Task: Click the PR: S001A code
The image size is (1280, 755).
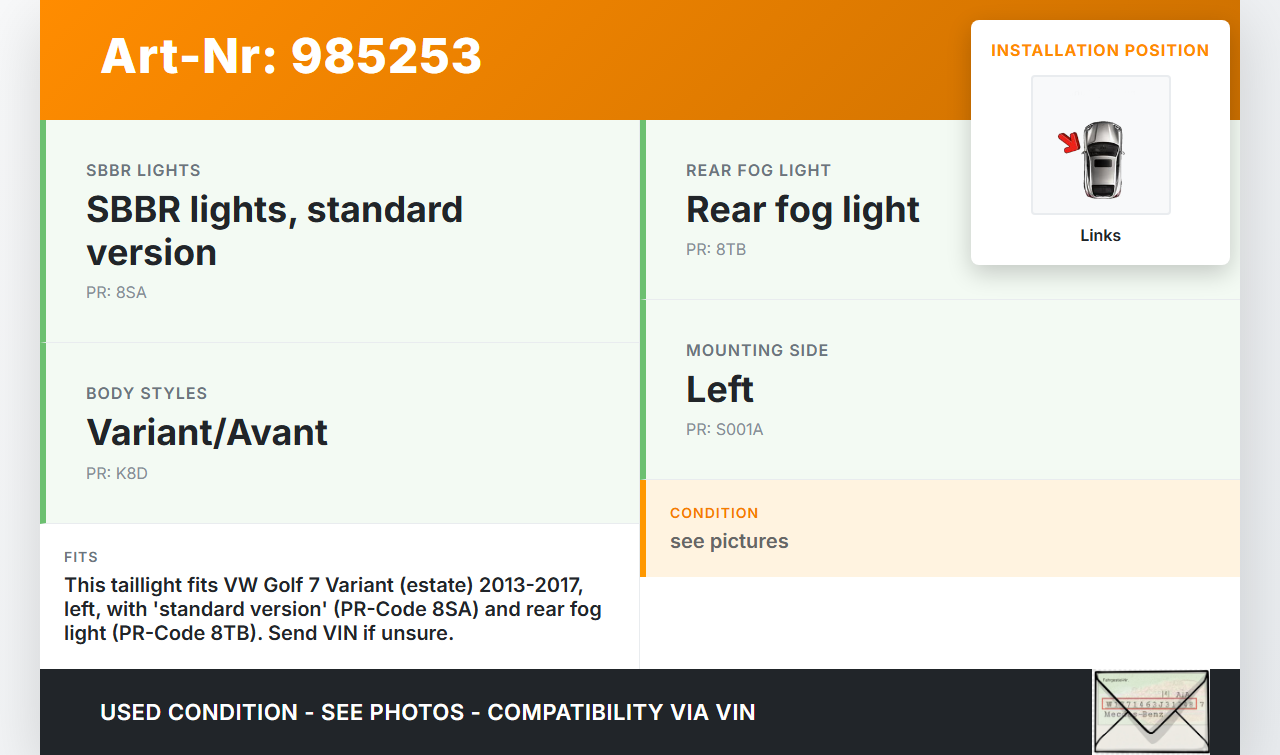Action: point(724,430)
